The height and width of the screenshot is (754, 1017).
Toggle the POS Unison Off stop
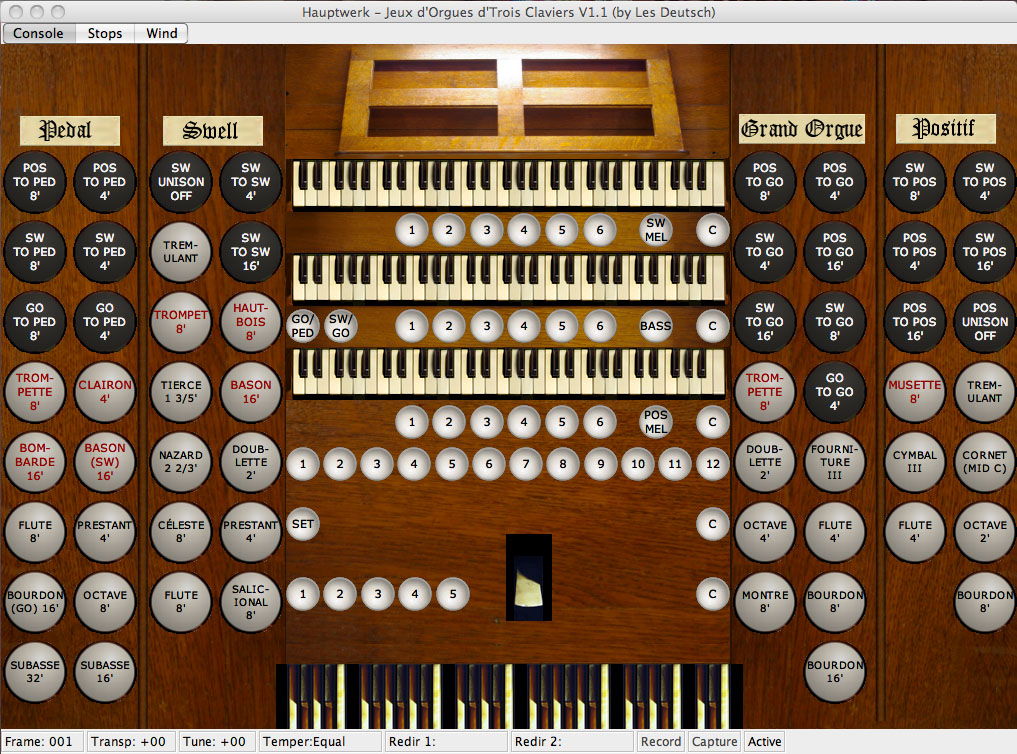click(x=984, y=322)
